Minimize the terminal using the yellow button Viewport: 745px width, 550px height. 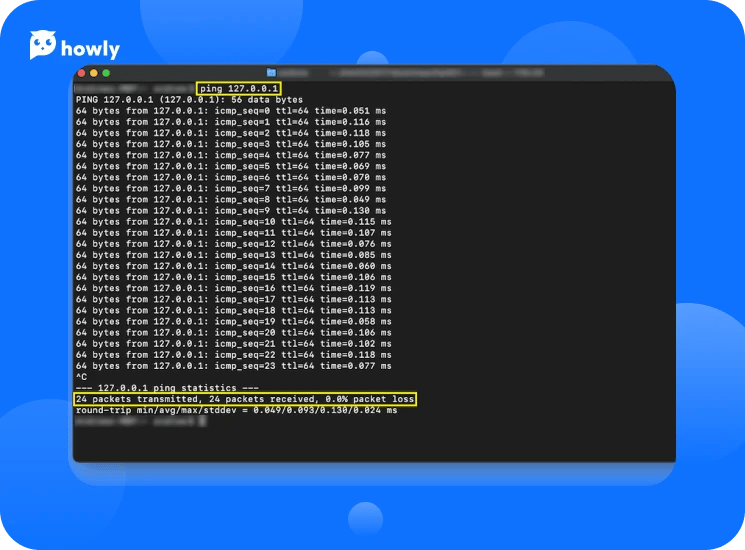click(94, 73)
